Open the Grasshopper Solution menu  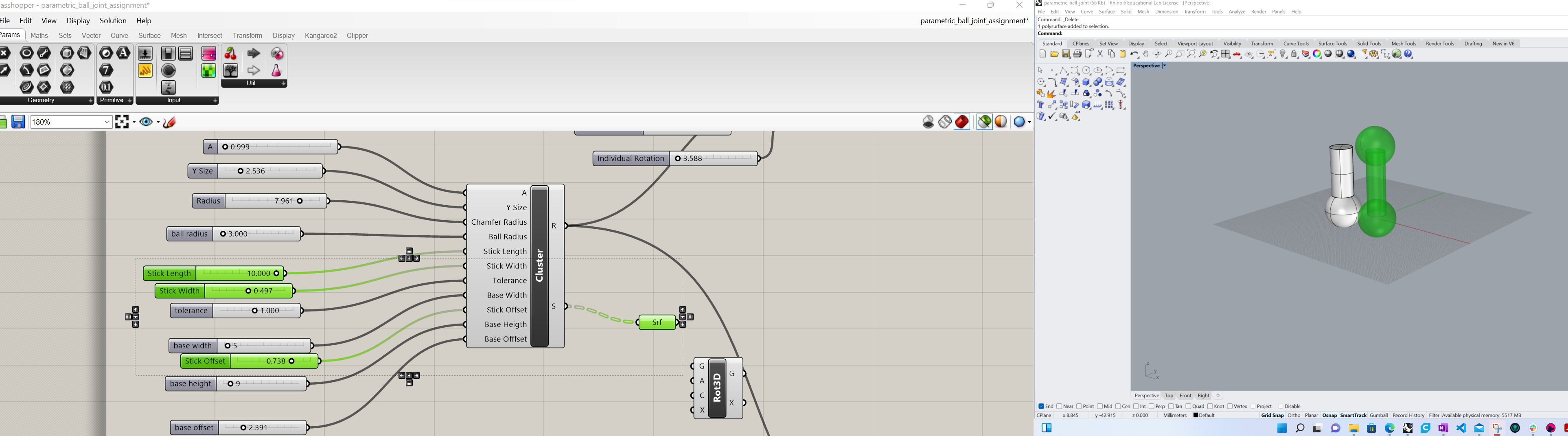[113, 21]
